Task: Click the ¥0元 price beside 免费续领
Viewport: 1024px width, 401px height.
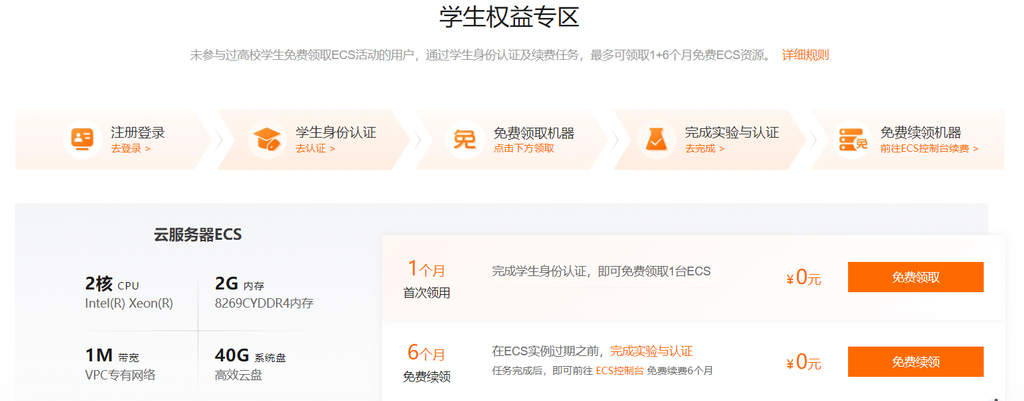Action: (803, 362)
